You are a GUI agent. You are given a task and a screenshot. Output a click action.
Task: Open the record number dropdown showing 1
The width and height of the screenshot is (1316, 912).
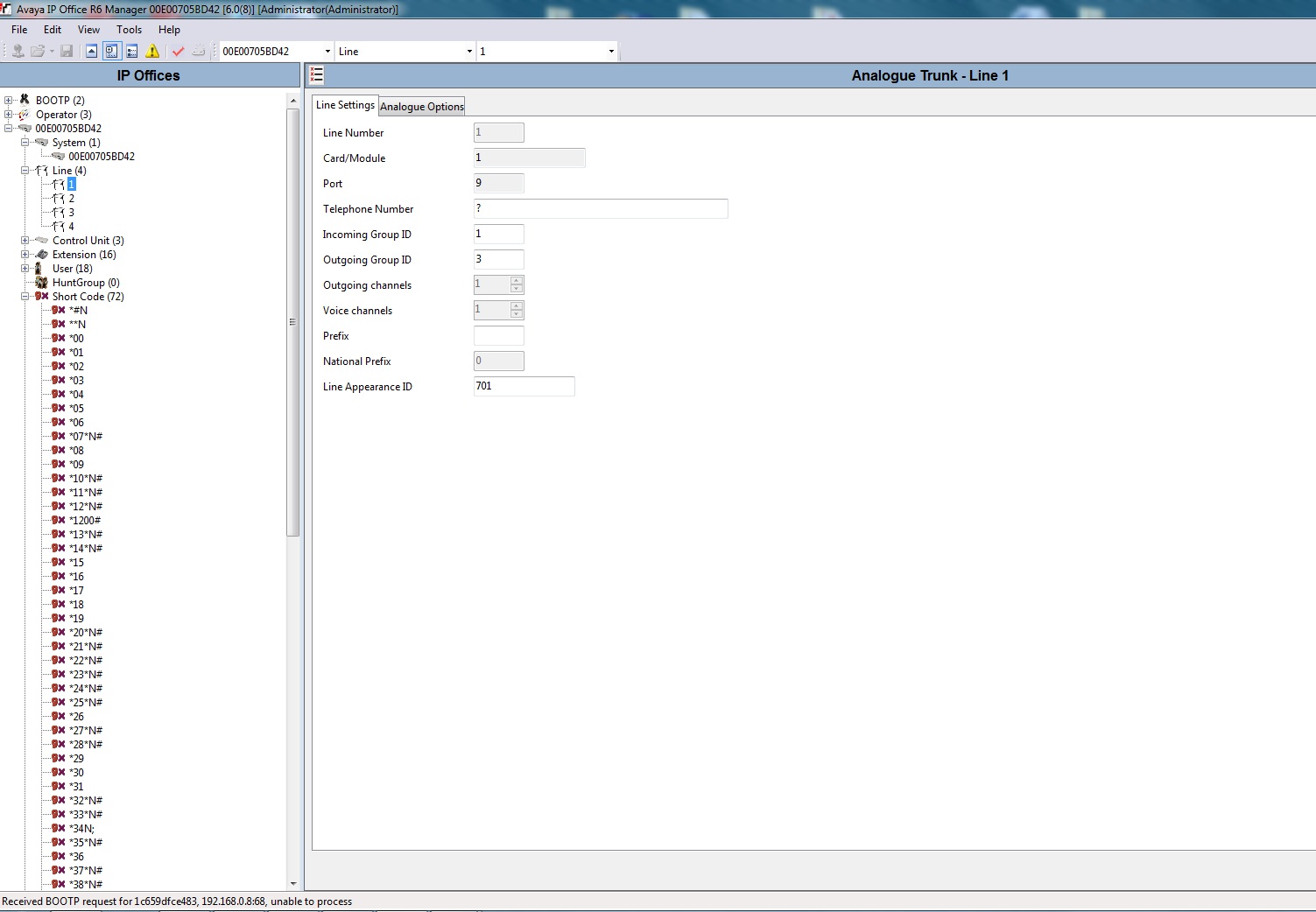tap(611, 52)
